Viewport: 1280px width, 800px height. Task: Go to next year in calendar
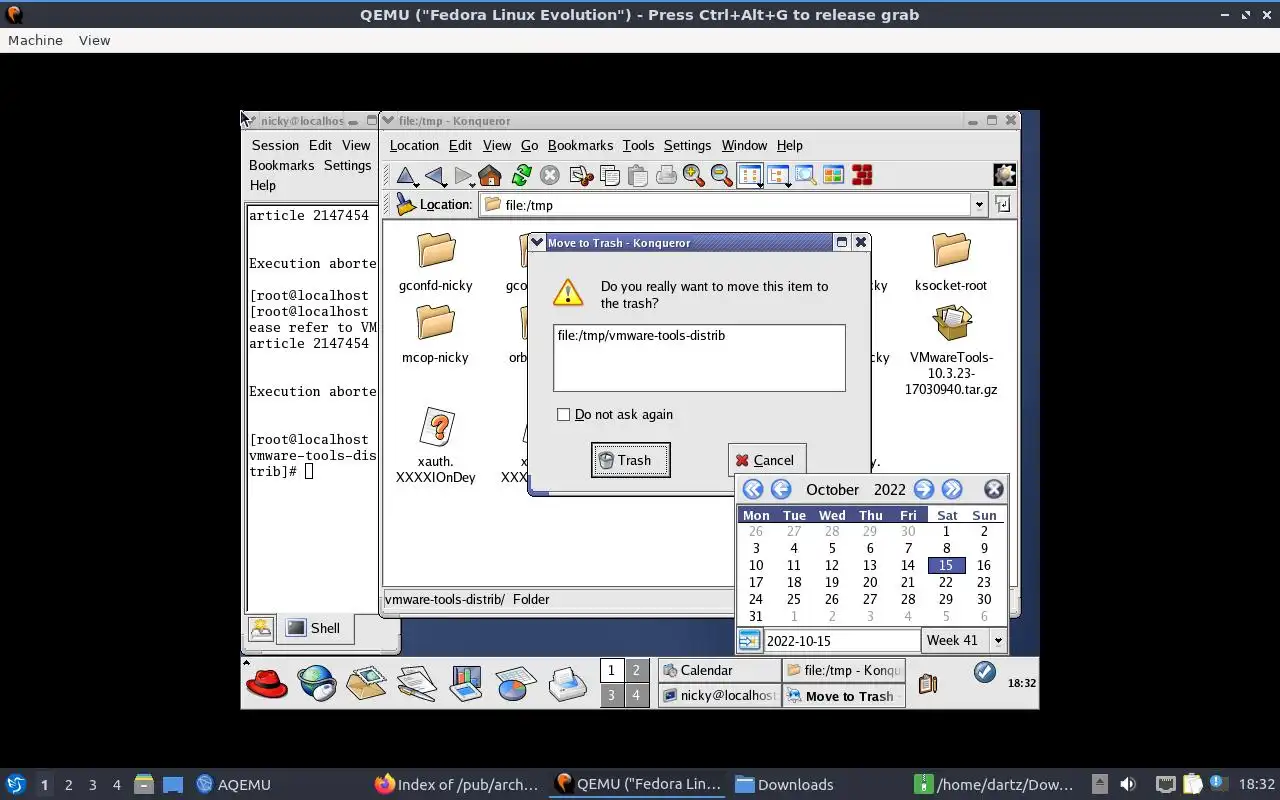(952, 489)
